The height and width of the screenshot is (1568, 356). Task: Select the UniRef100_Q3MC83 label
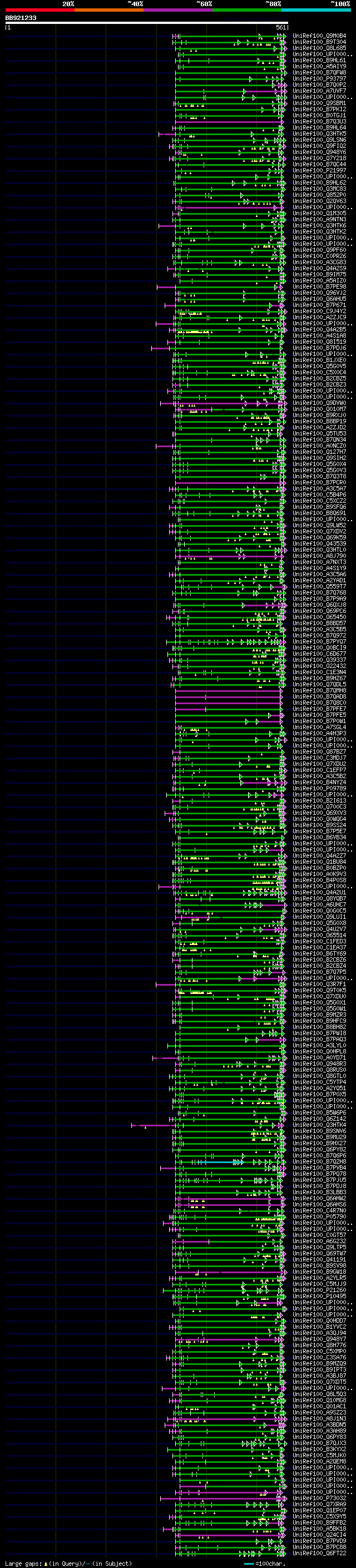click(319, 189)
